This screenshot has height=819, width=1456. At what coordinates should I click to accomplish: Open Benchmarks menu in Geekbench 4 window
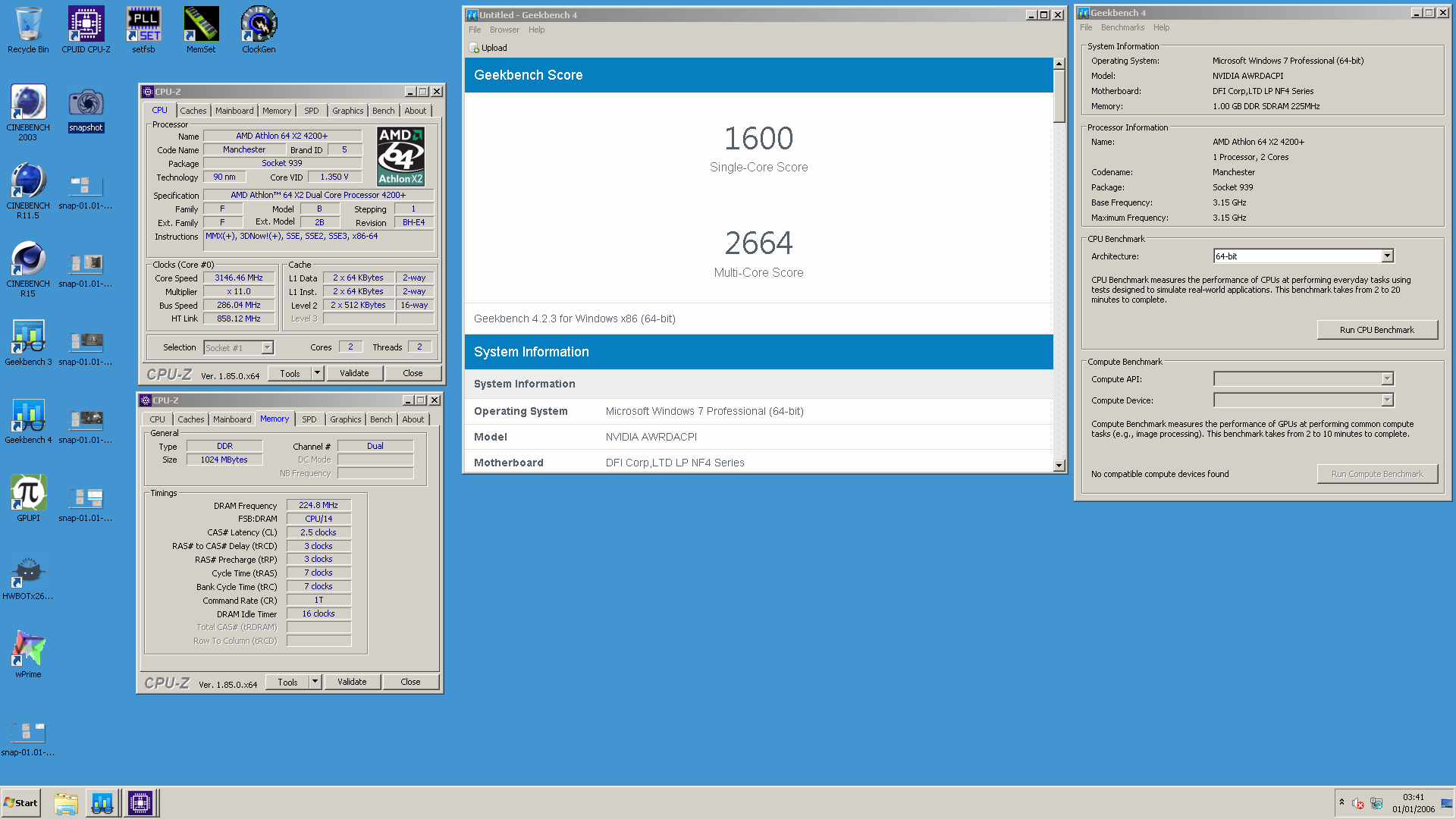click(1122, 27)
